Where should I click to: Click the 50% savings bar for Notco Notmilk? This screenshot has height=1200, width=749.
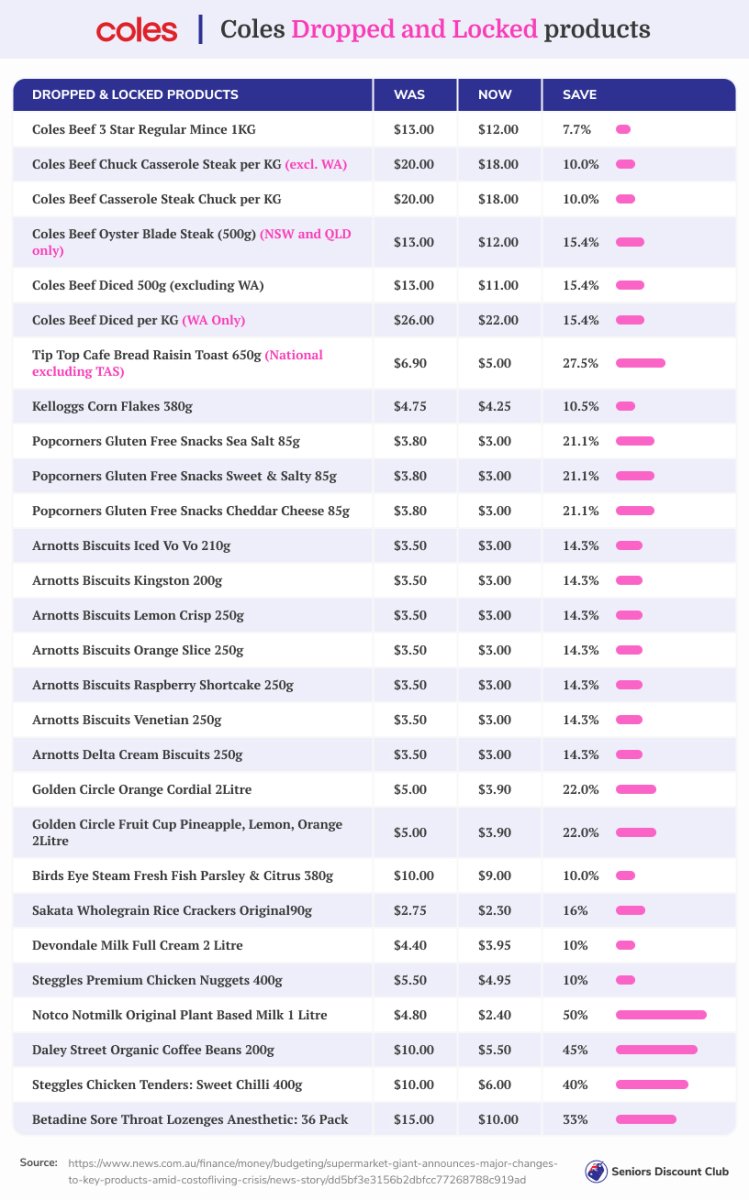click(x=661, y=1015)
